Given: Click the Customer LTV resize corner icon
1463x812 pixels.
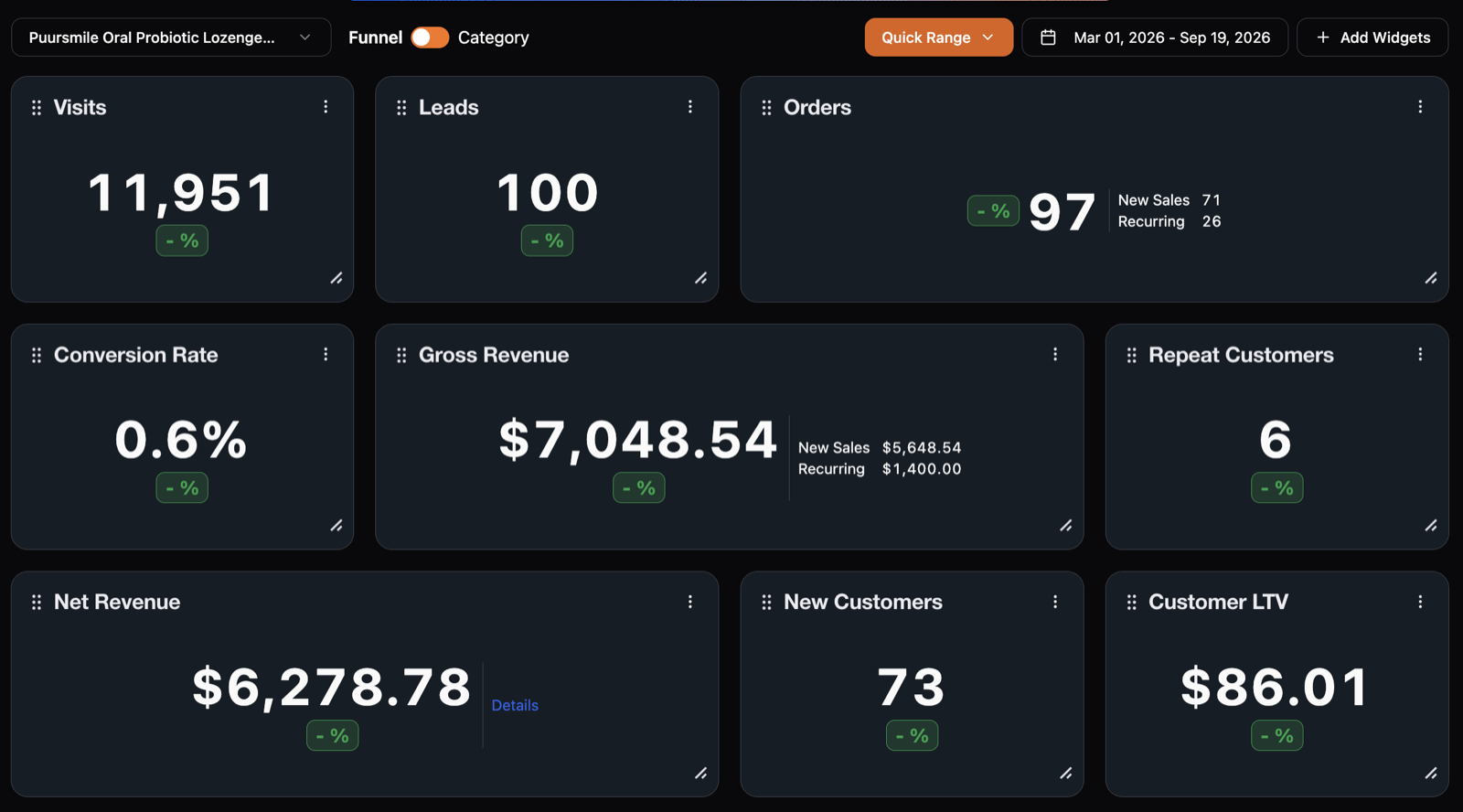Looking at the screenshot, I should click(1431, 773).
